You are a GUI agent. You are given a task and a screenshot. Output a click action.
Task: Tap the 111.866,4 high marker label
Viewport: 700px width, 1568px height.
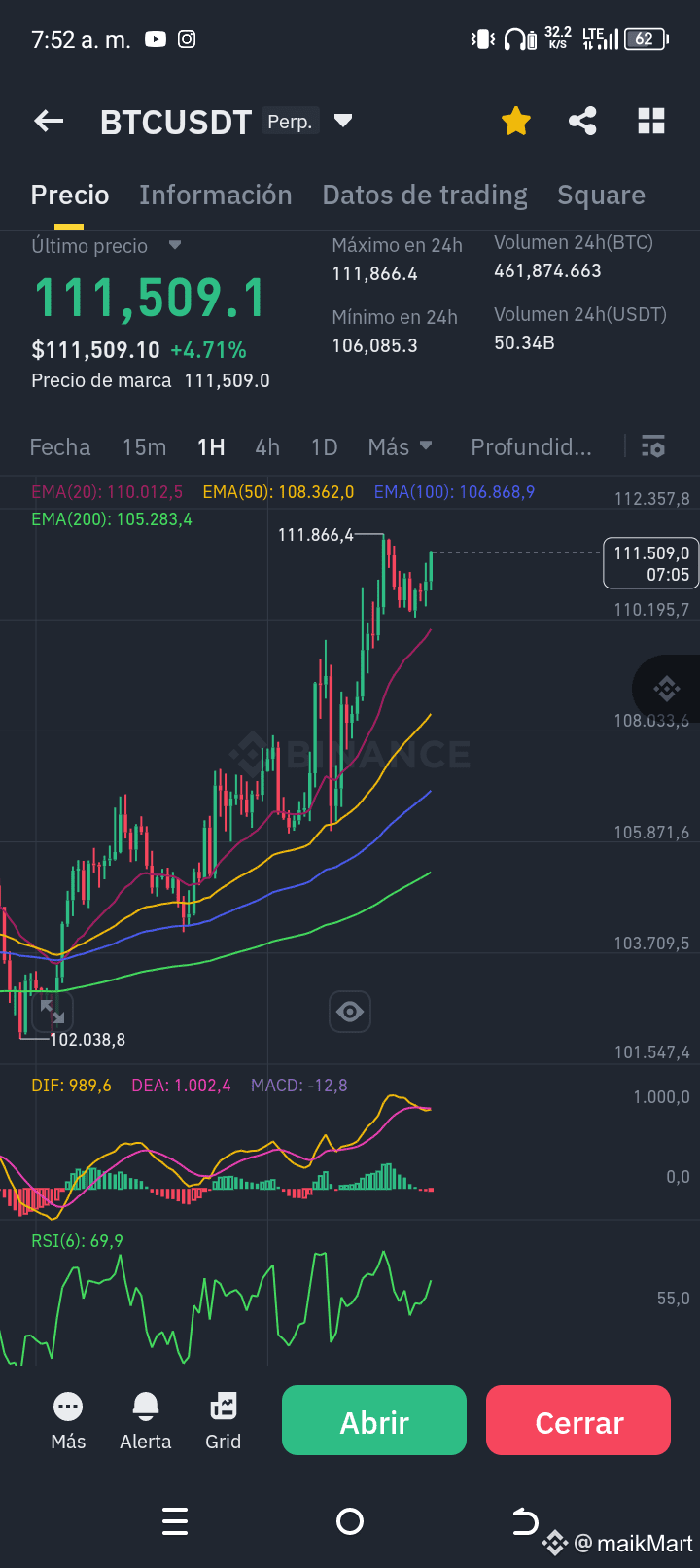pos(316,535)
